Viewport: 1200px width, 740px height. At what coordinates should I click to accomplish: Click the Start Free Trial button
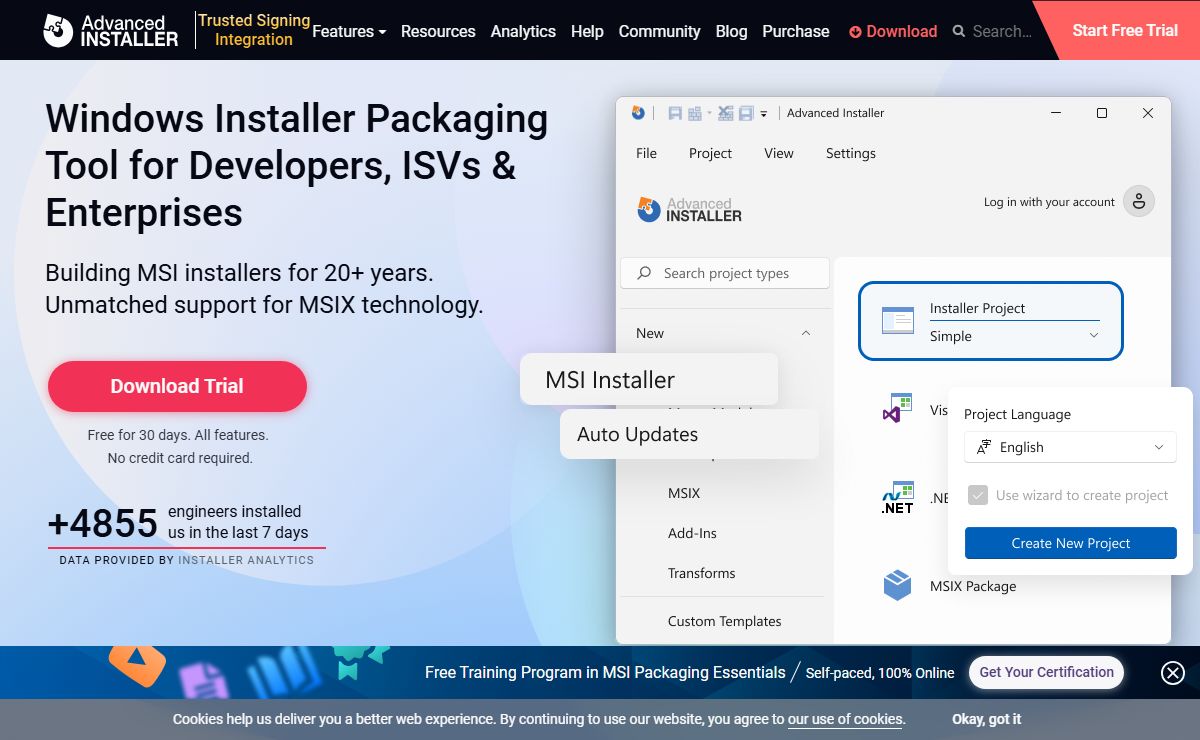coord(1125,30)
